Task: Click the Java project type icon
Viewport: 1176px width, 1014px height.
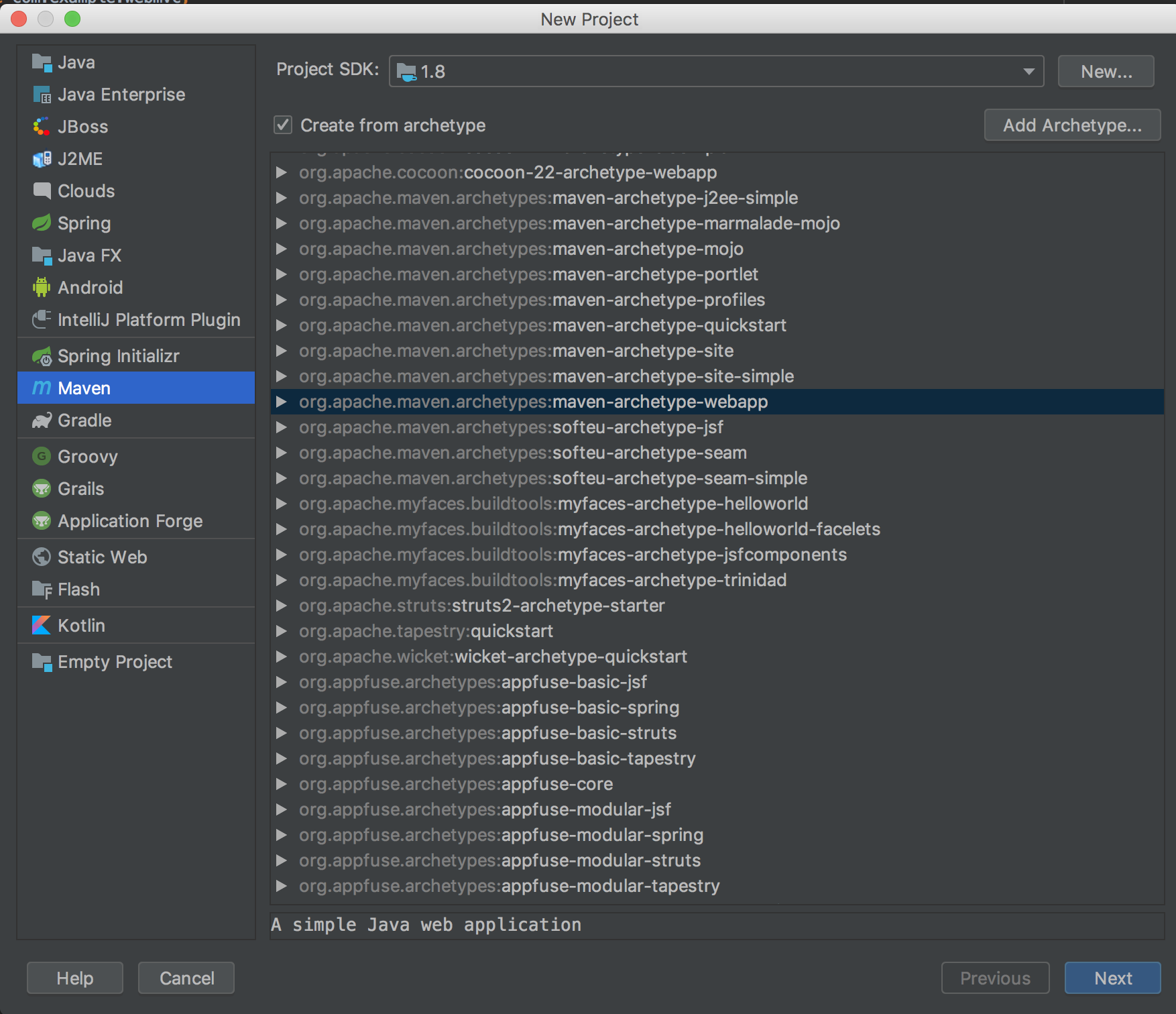Action: (42, 62)
